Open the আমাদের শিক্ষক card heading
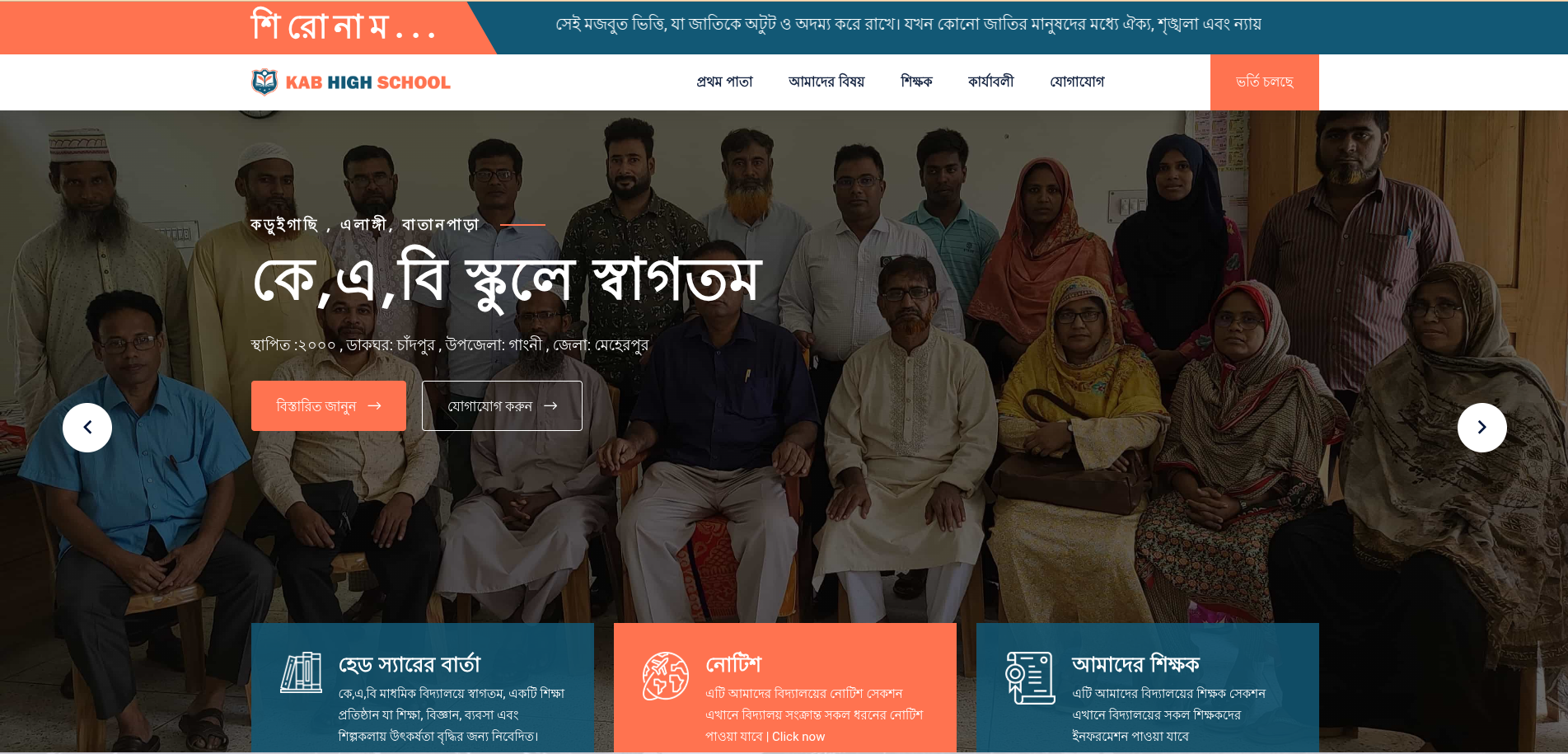Viewport: 1568px width, 754px height. tap(1135, 664)
